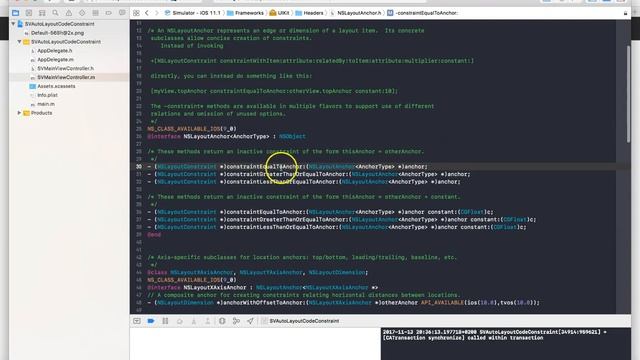640x360 pixels.
Task: Open Debug Memory Graph
Action: pos(236,321)
